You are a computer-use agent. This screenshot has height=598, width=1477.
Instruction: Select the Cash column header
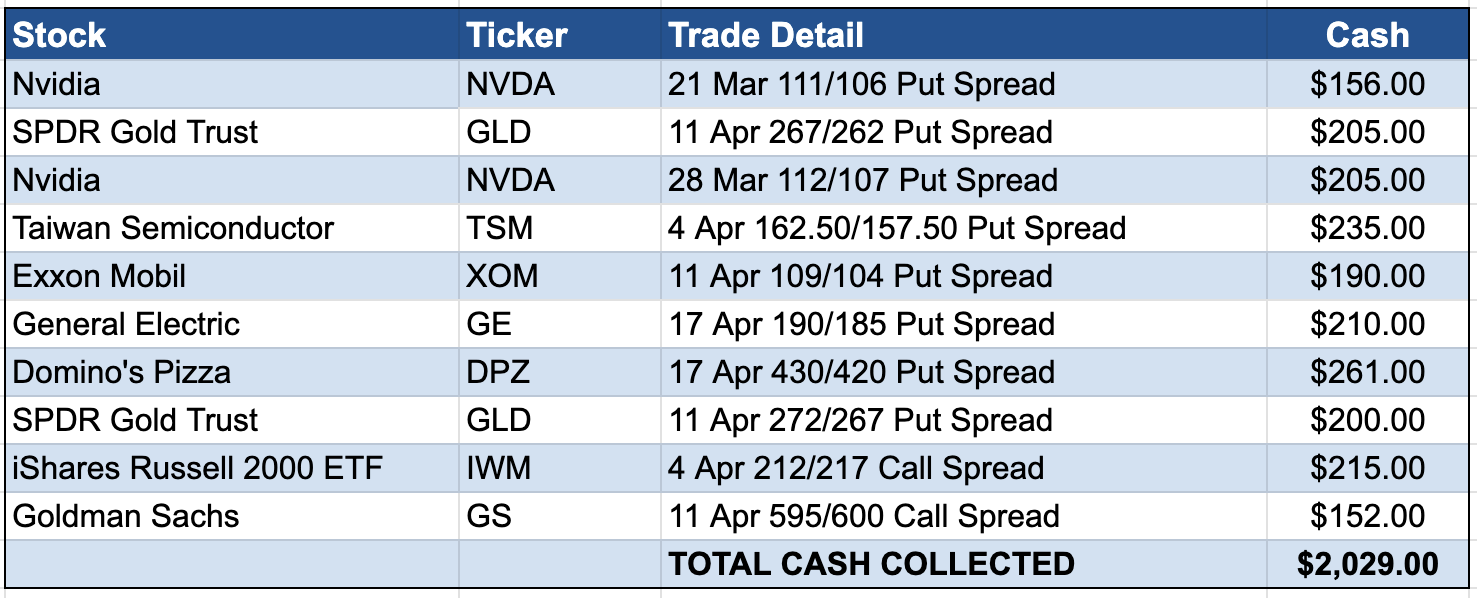coord(1367,36)
